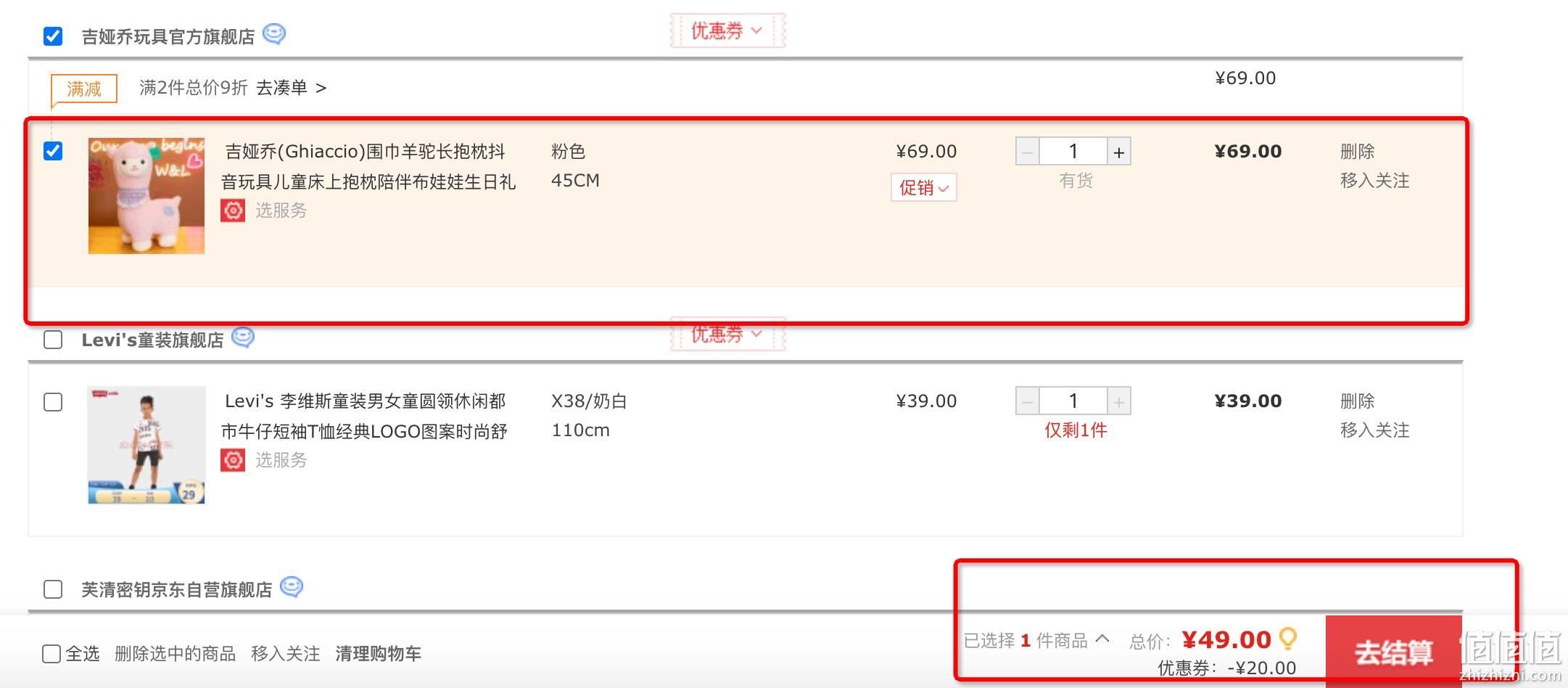Select the Levi's T-shirt item checkbox

pos(53,402)
